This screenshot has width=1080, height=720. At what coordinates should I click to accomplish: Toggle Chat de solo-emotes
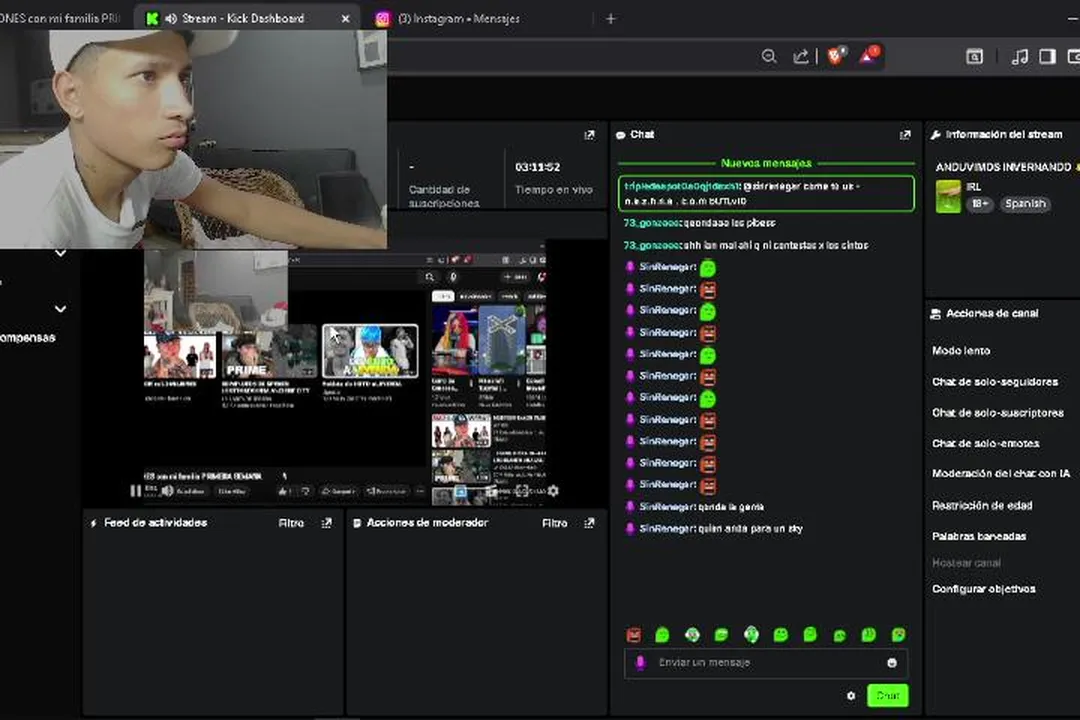click(x=986, y=444)
